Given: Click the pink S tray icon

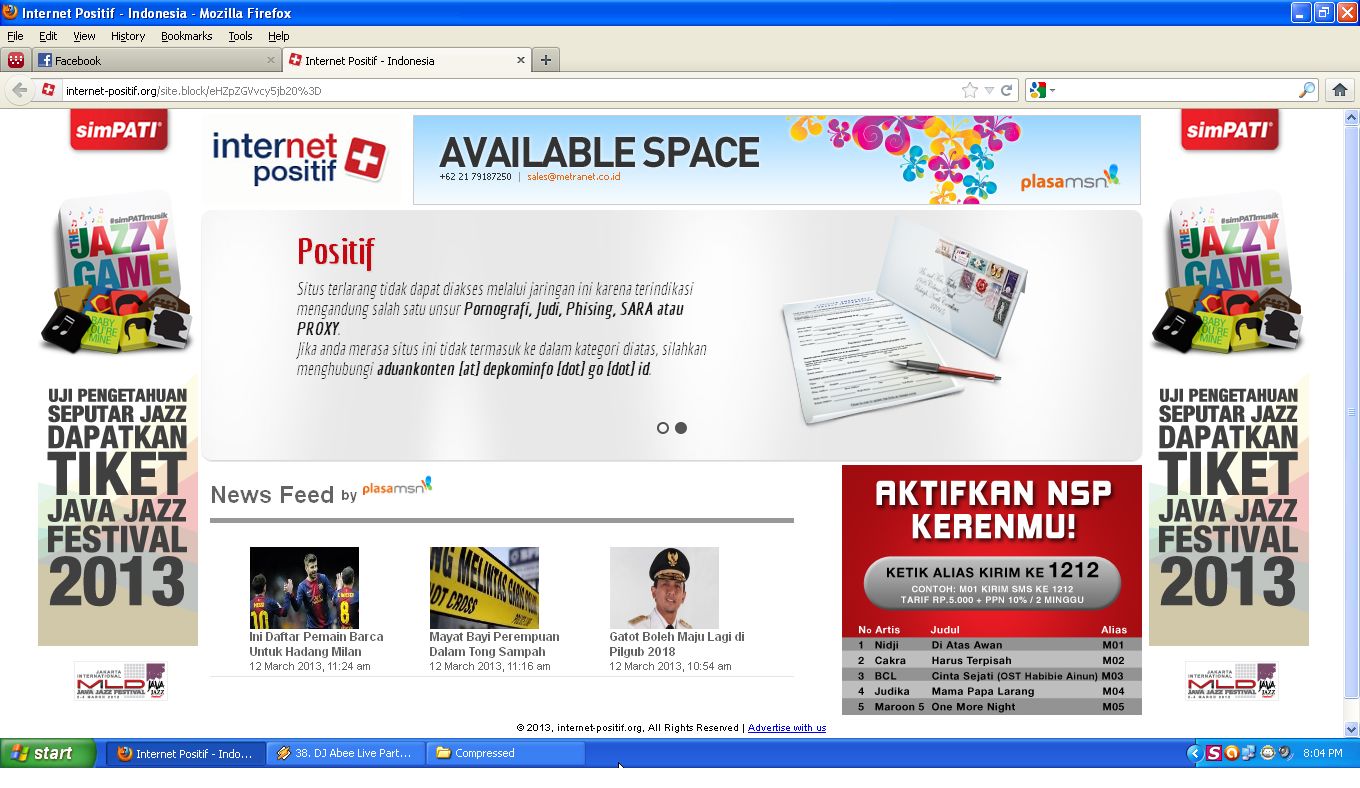Looking at the screenshot, I should tap(1213, 753).
